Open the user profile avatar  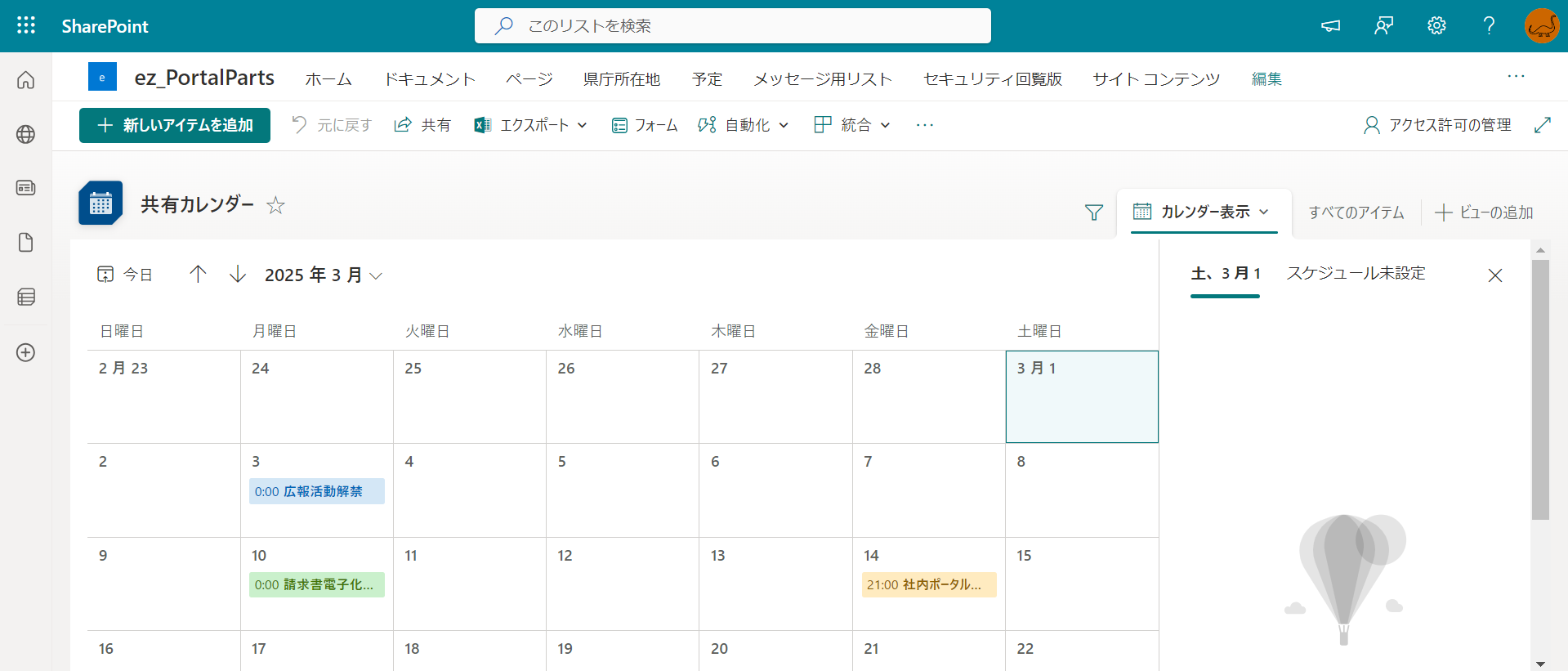[1542, 26]
